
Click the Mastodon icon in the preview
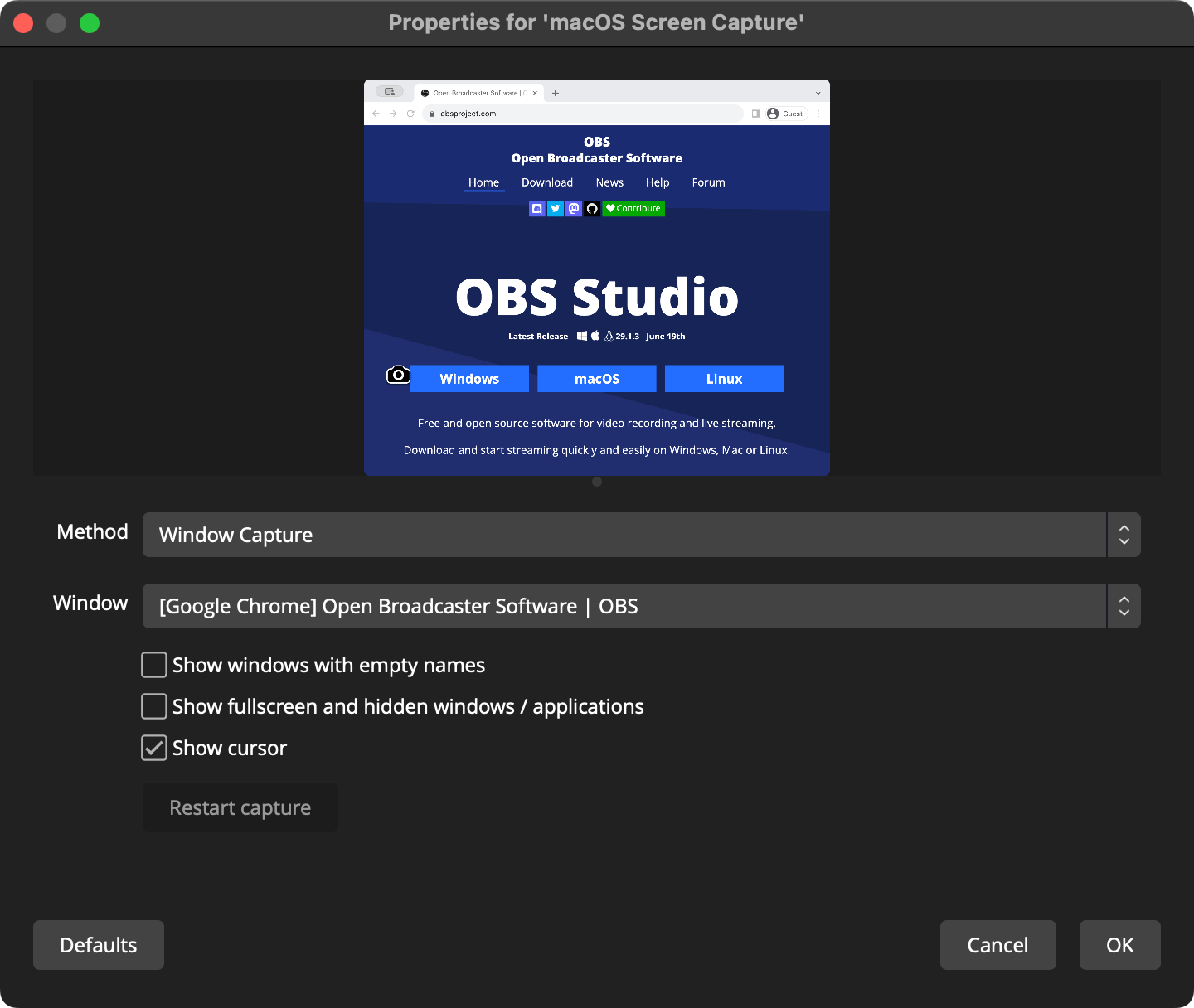click(574, 209)
